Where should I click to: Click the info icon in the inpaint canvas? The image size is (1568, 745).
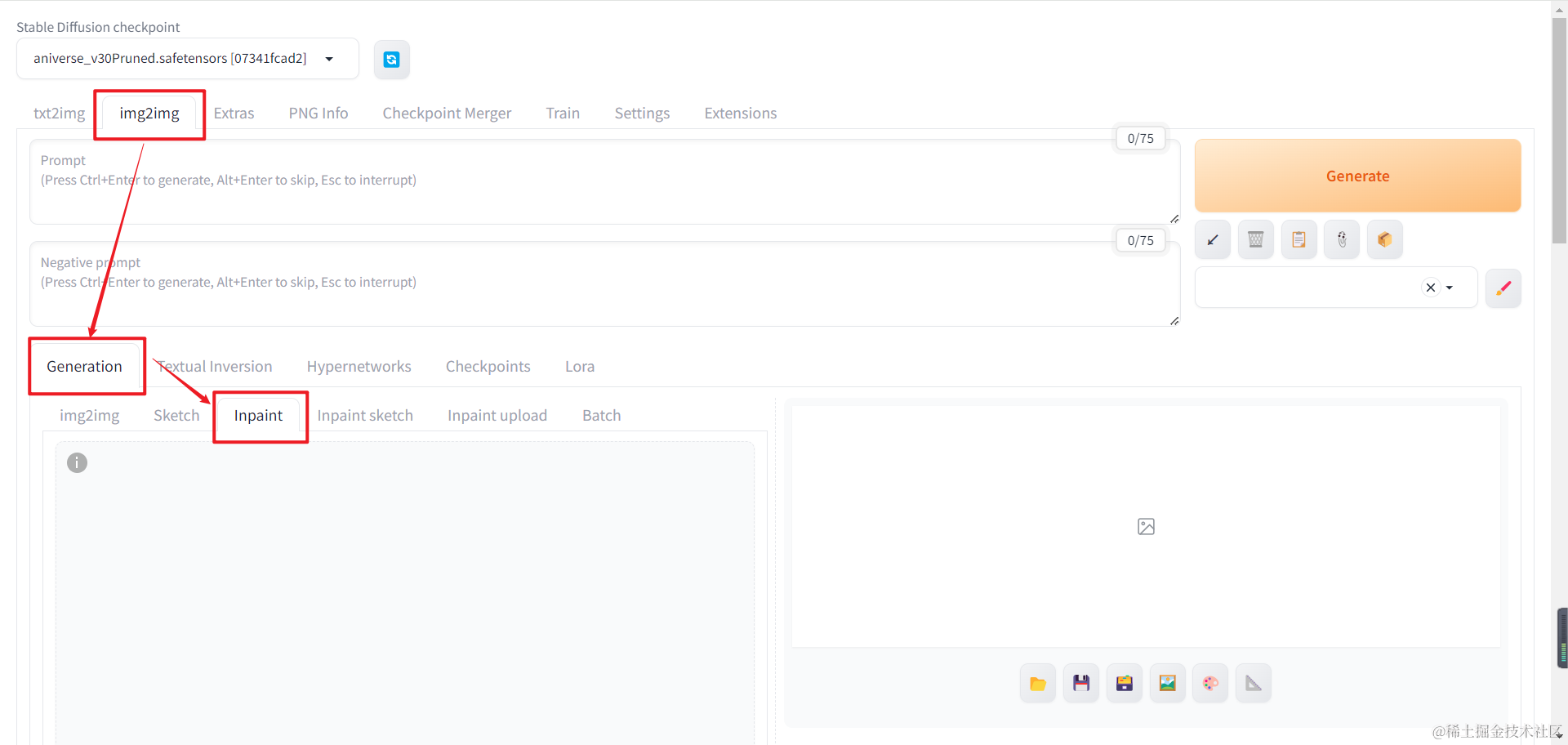tap(77, 463)
